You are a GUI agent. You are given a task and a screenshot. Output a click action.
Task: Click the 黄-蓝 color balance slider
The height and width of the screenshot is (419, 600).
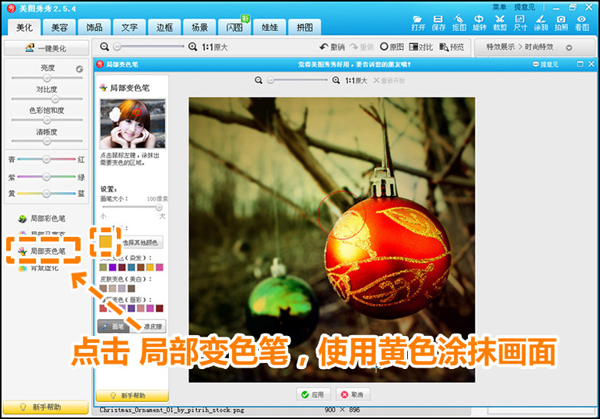46,194
